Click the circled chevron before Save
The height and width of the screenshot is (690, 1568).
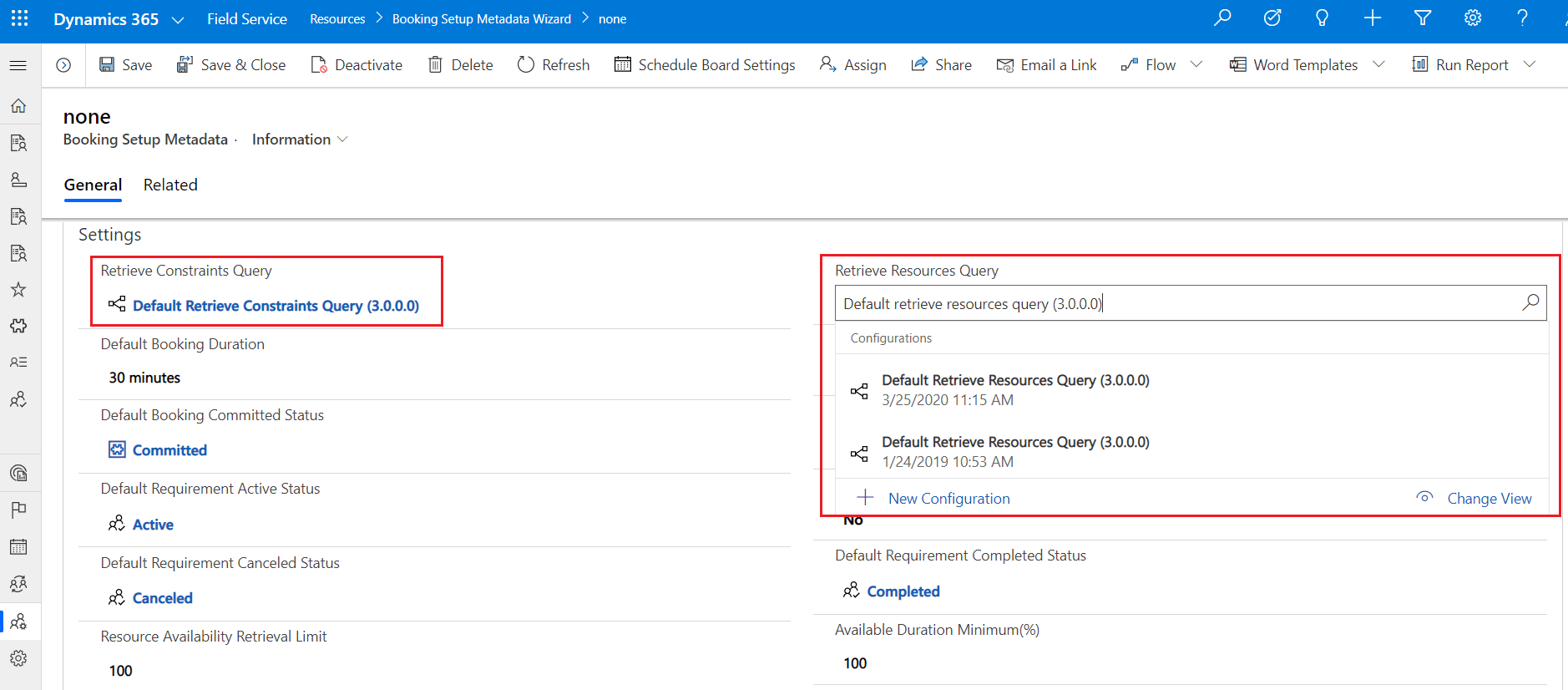tap(63, 65)
